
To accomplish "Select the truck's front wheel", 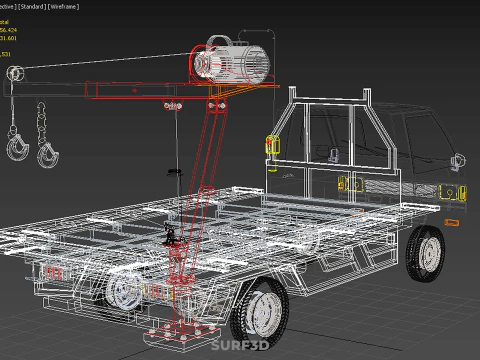I will click(x=426, y=253).
